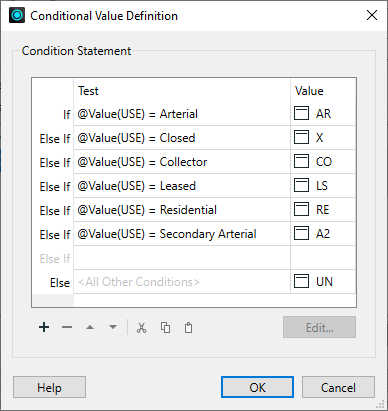Select the Collector test condition cell

182,162
